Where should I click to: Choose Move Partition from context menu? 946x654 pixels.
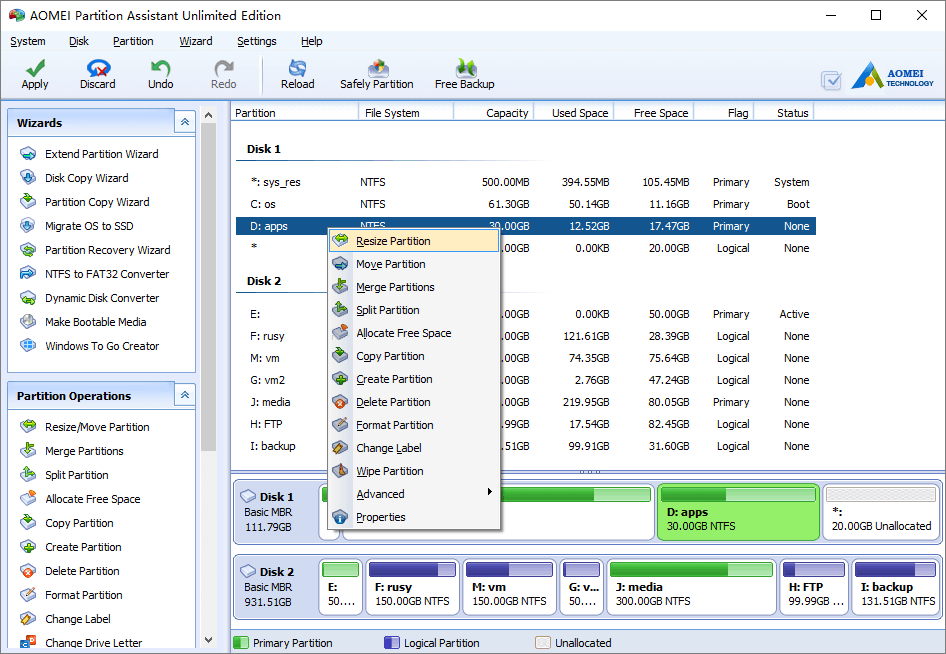coord(414,264)
